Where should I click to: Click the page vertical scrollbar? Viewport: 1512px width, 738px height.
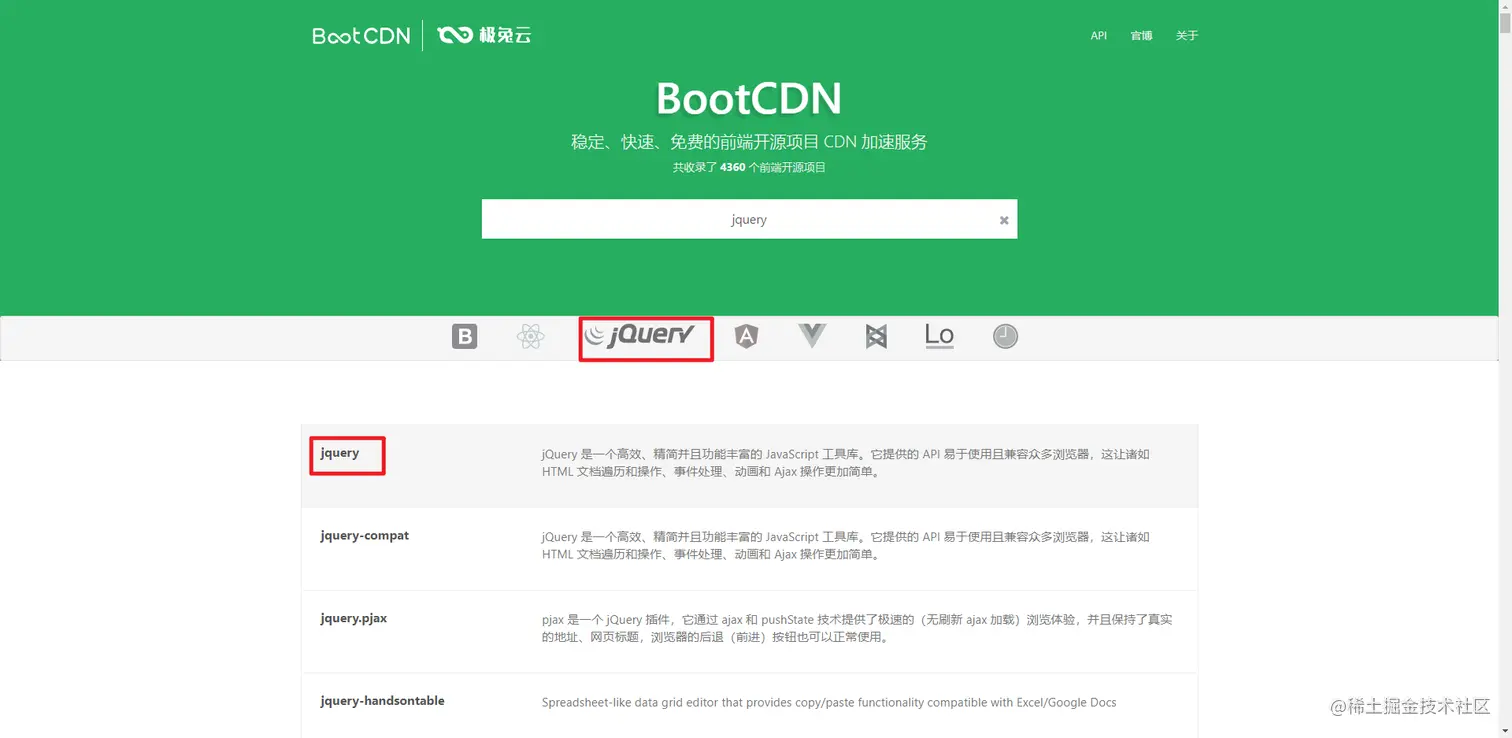pos(1505,369)
